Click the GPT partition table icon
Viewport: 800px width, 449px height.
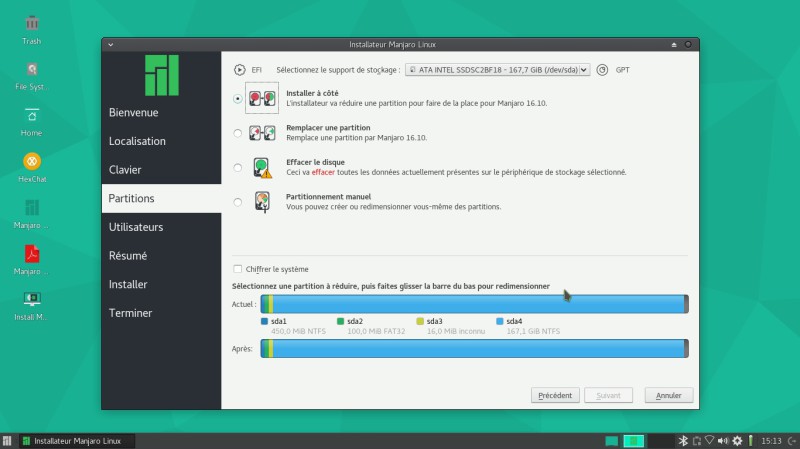(602, 70)
